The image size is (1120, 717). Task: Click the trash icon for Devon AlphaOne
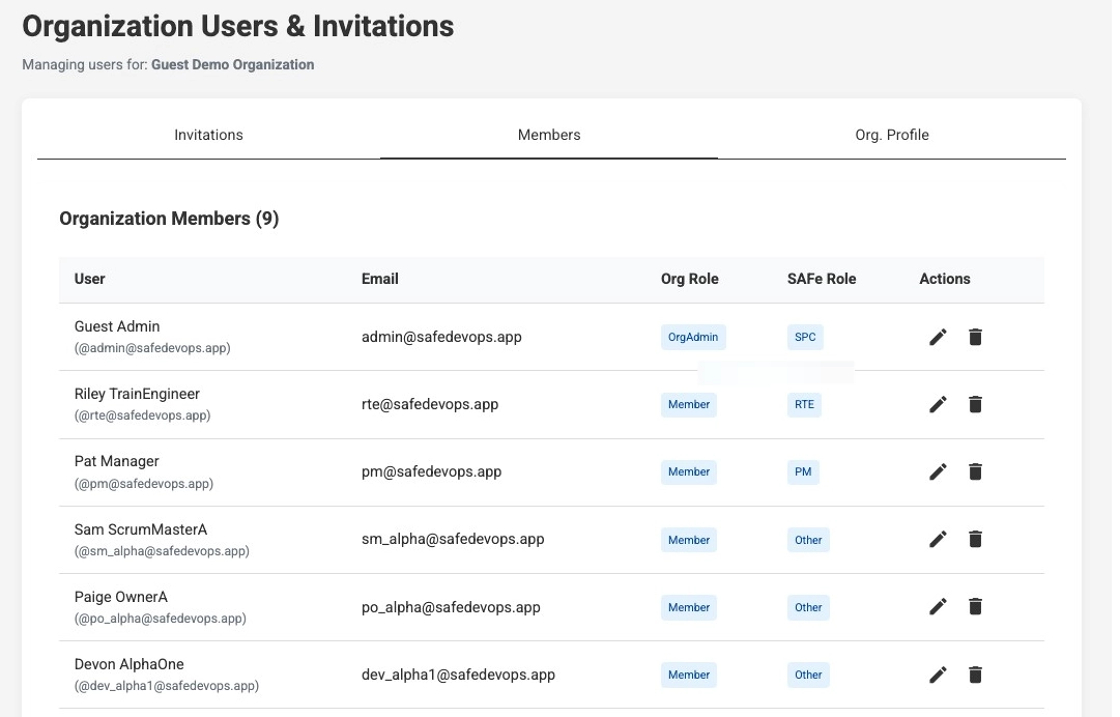click(975, 674)
